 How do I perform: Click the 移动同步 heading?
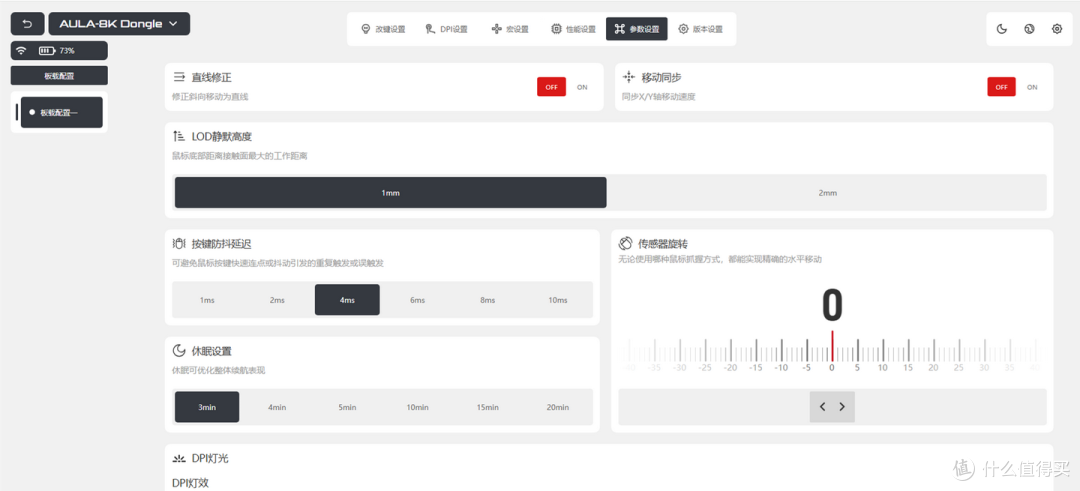point(661,77)
